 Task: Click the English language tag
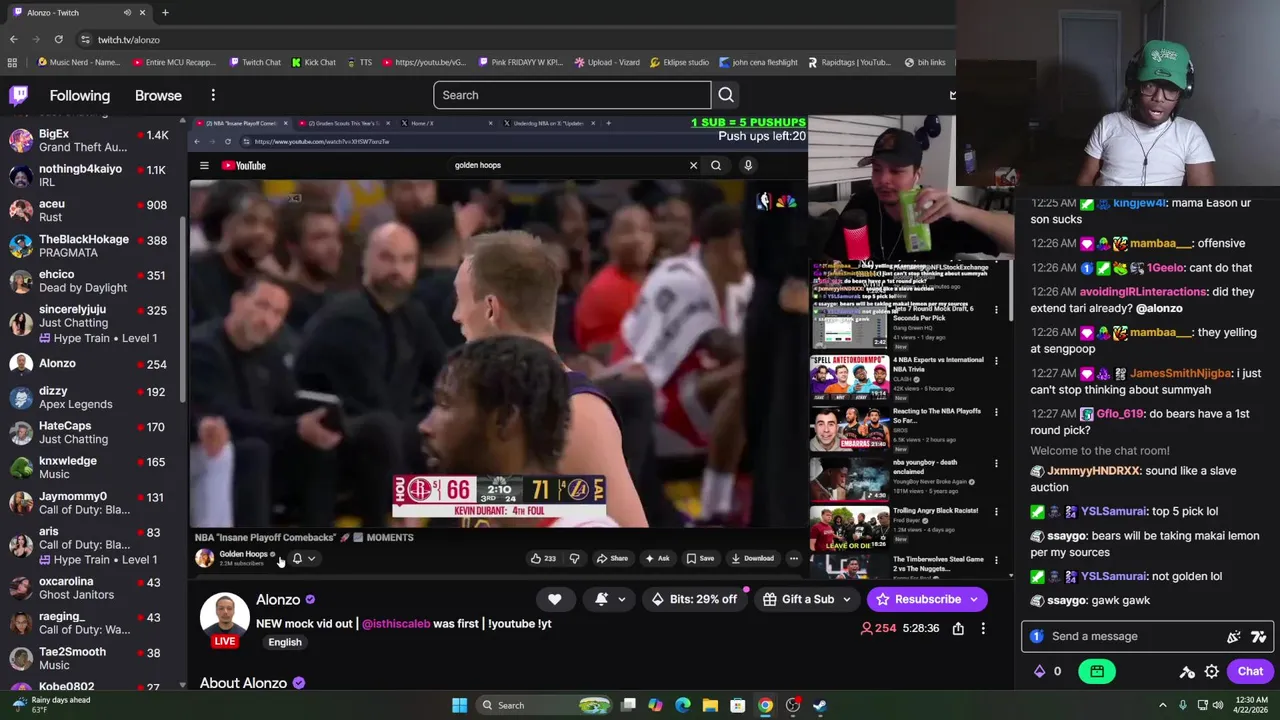tap(285, 642)
